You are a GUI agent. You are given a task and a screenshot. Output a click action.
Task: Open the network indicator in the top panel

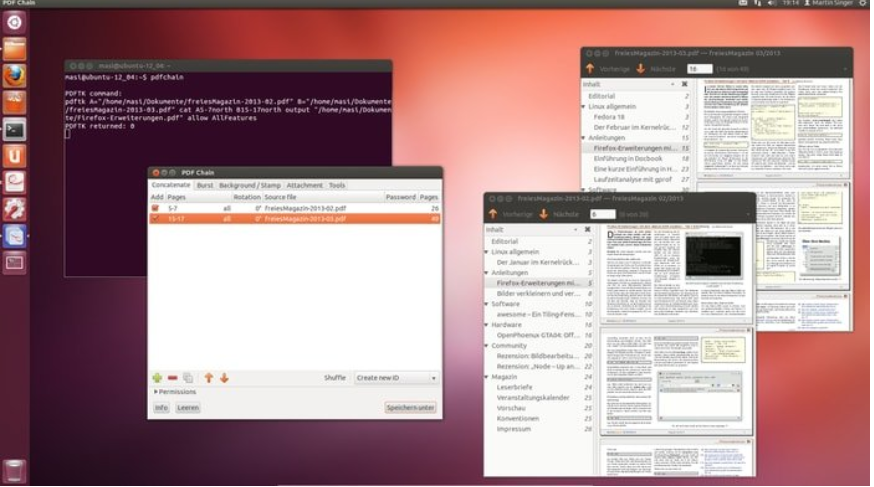(x=758, y=3)
